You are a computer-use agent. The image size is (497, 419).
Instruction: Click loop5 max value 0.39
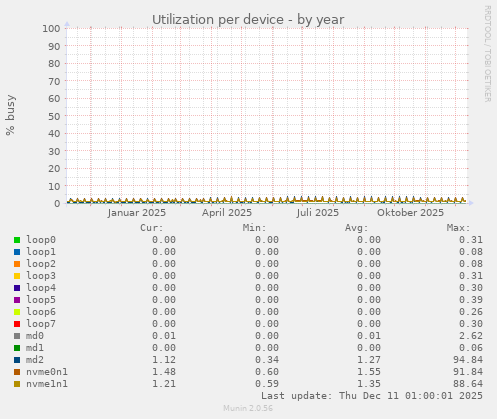pos(471,300)
